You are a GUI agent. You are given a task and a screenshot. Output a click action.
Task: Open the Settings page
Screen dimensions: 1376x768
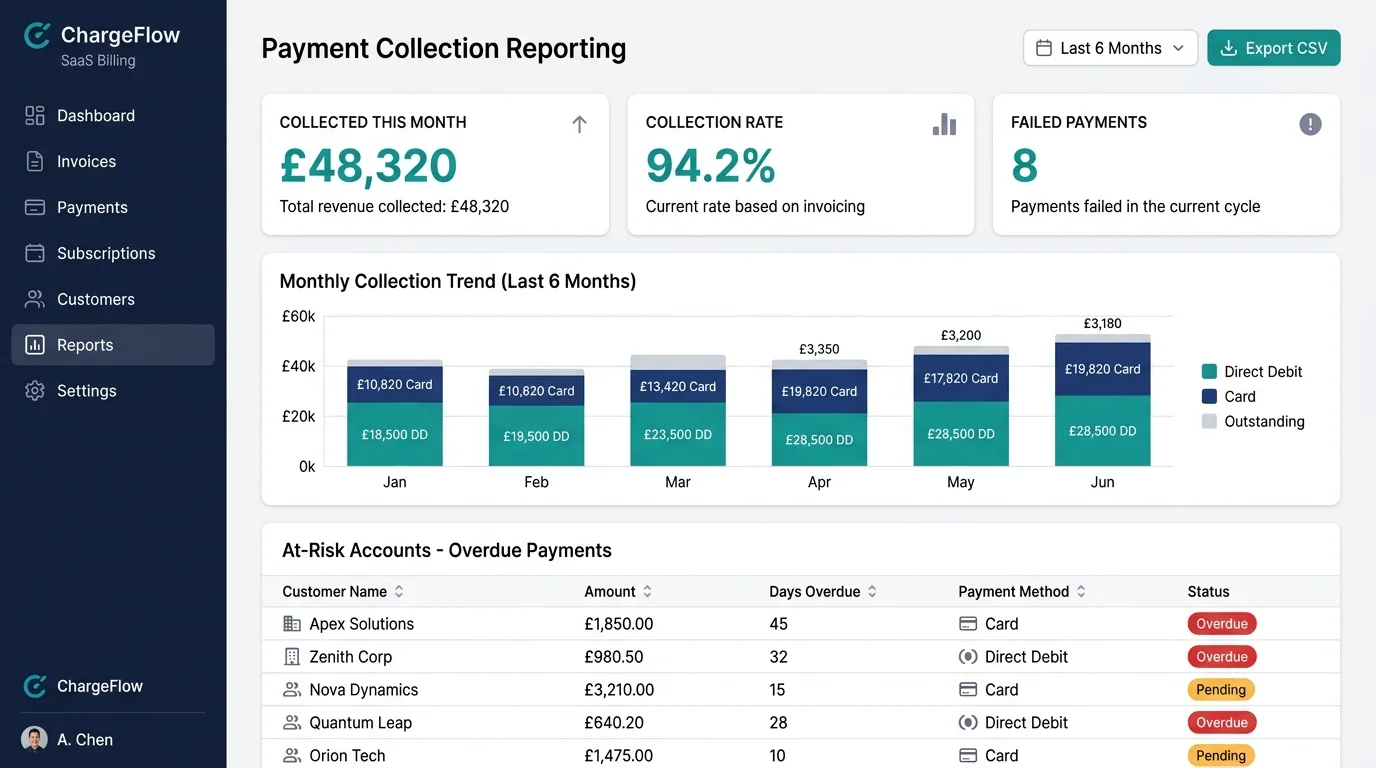(x=86, y=390)
